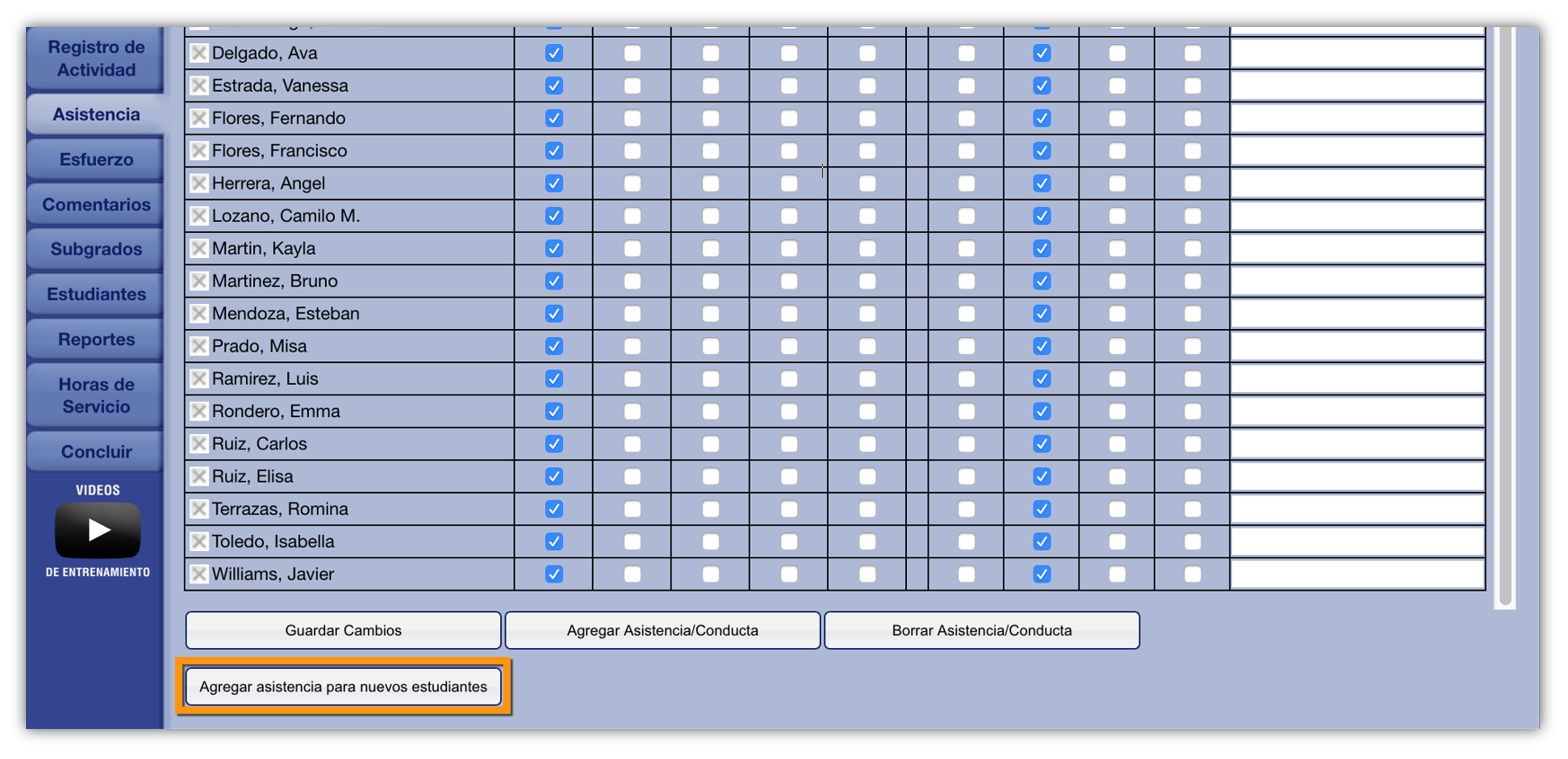
Task: Click Guardar Cambios button
Action: 343,631
